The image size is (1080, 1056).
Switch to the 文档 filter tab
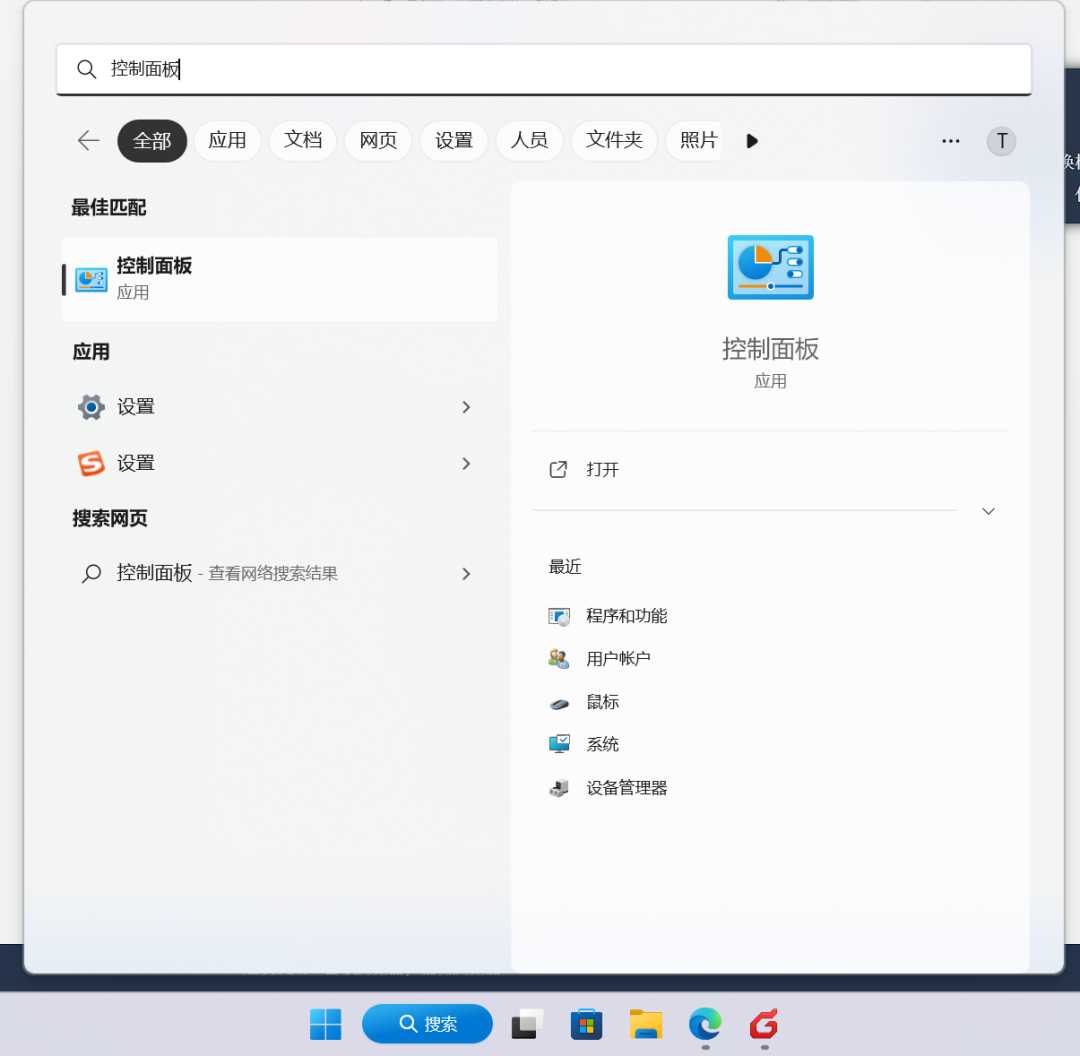(x=302, y=141)
